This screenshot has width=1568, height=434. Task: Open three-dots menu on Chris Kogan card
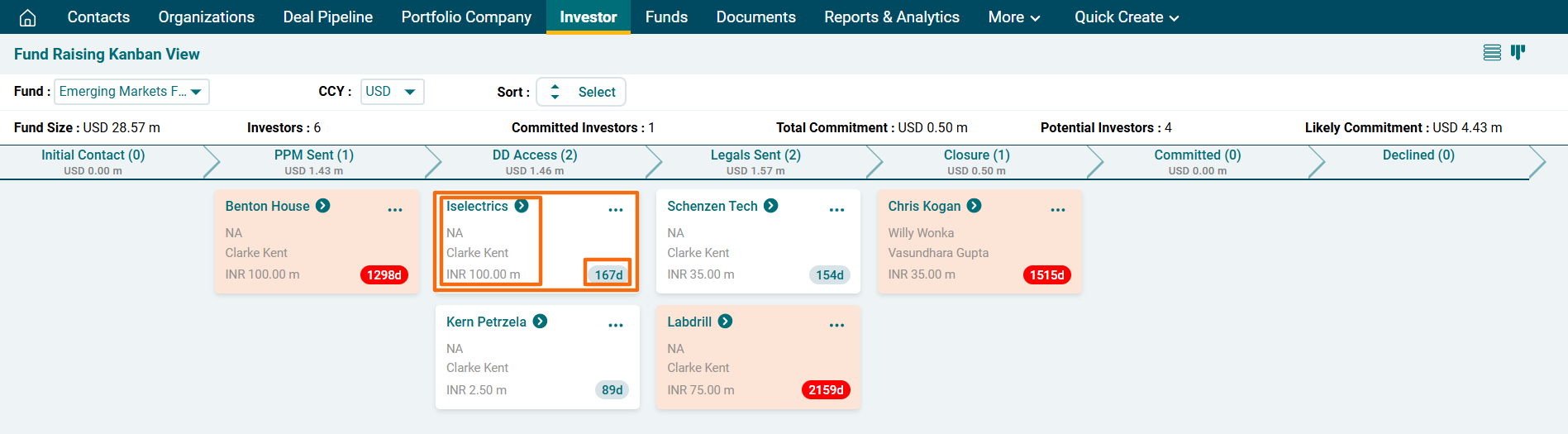(x=1057, y=210)
